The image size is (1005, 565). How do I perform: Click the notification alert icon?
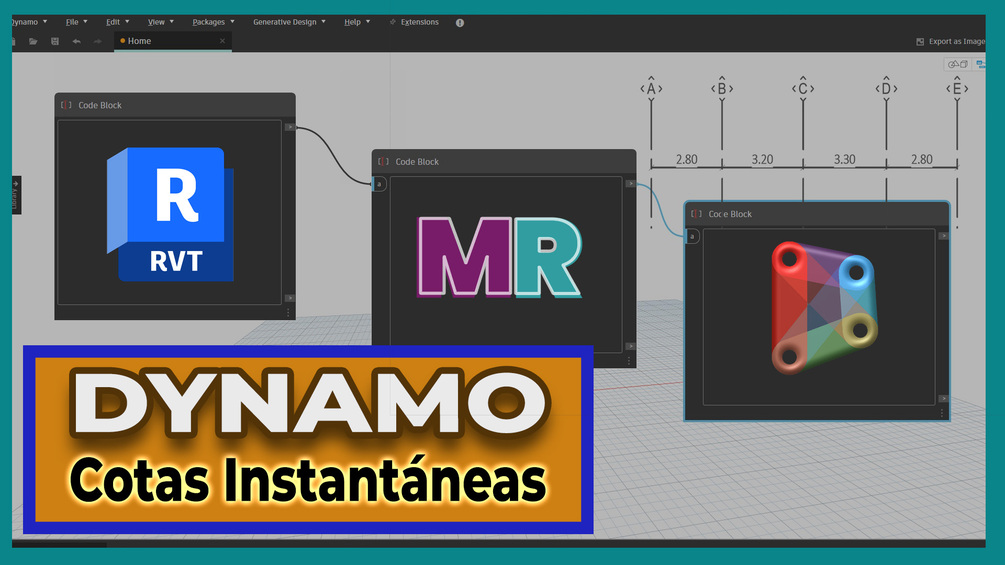click(x=460, y=22)
